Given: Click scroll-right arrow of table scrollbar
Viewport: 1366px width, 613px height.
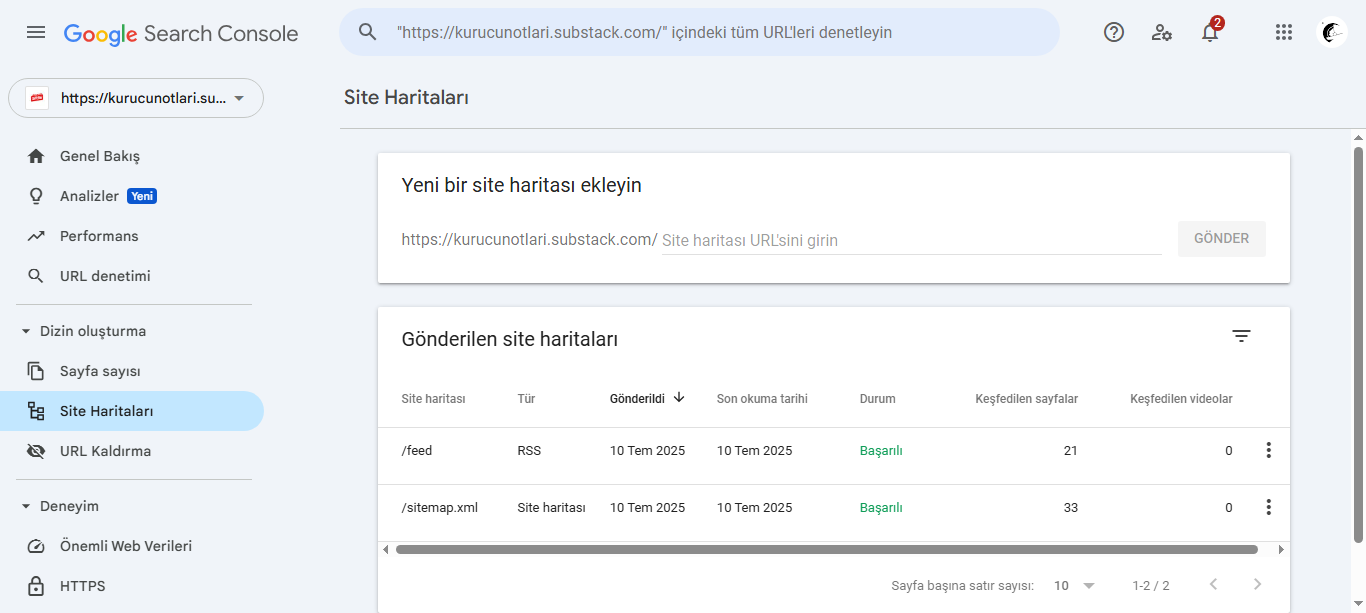Looking at the screenshot, I should coord(1281,549).
